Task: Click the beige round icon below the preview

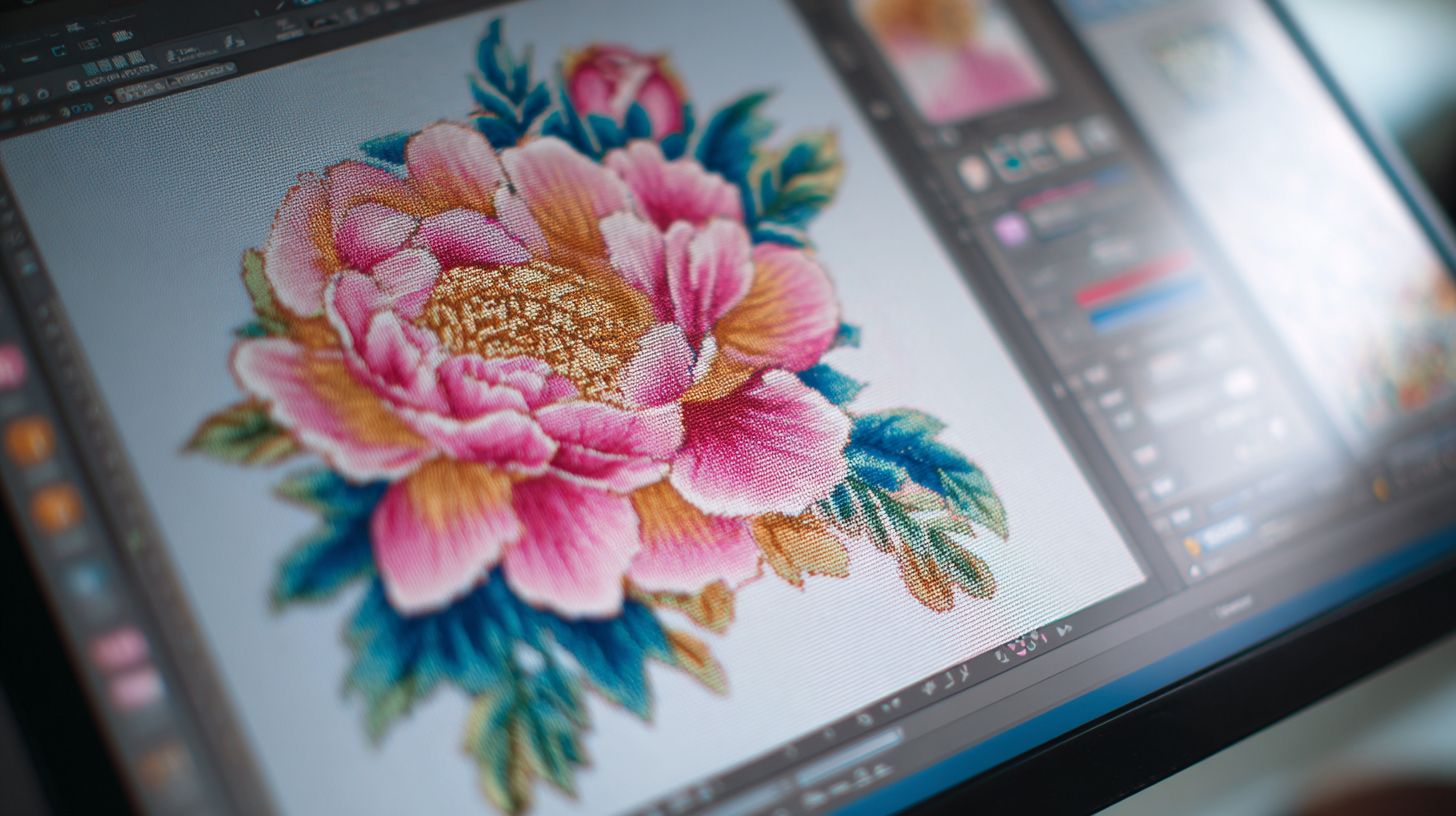Action: (973, 173)
